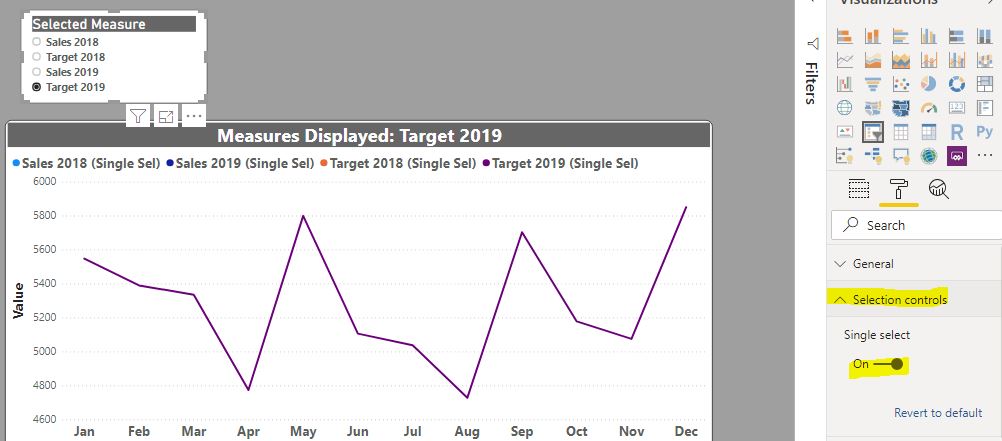Select the Donut chart visualization
The image size is (1002, 441).
point(957,84)
